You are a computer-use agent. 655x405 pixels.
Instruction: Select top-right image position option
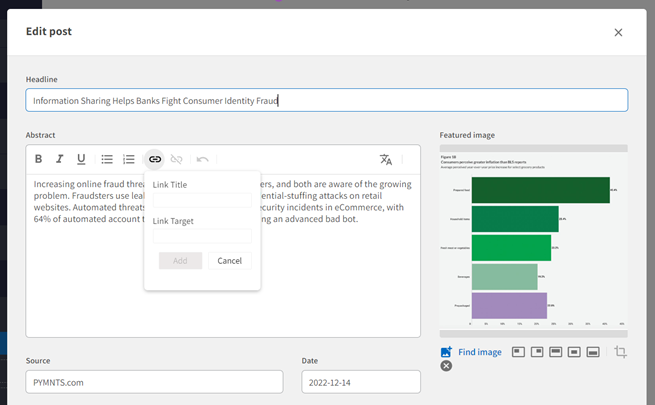point(536,352)
